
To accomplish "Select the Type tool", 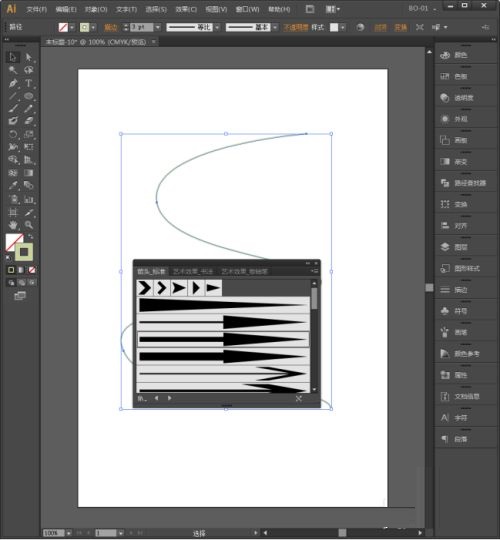I will 29,83.
